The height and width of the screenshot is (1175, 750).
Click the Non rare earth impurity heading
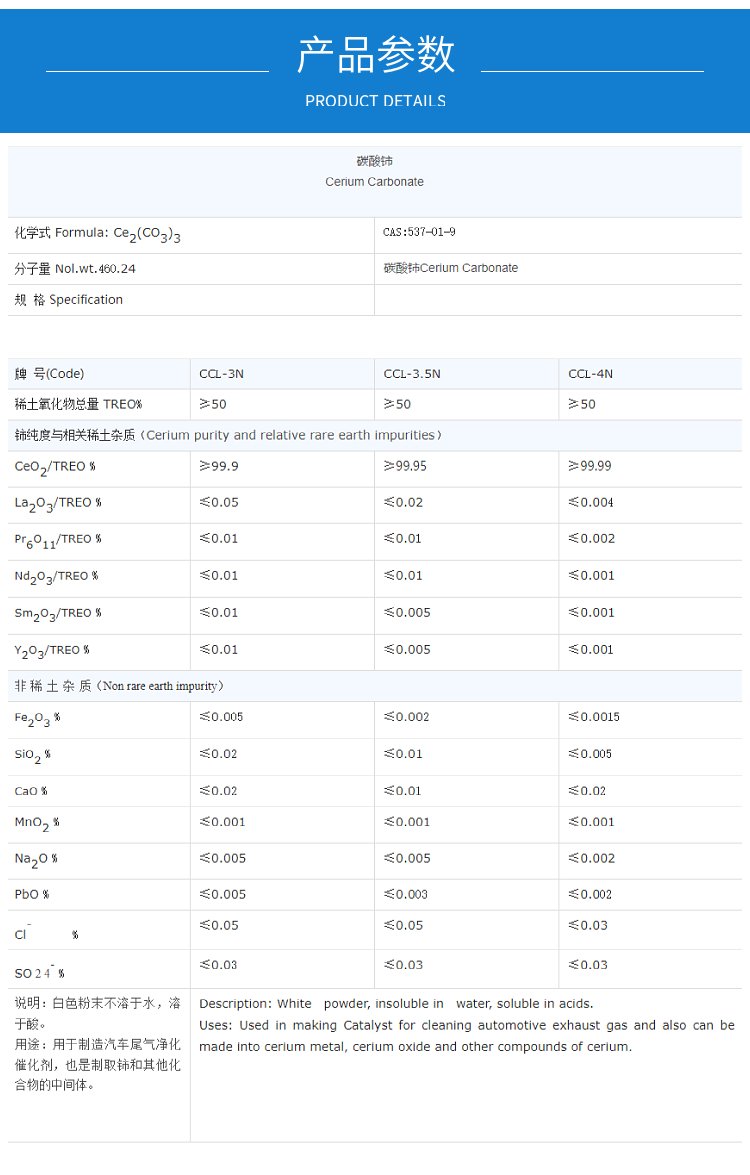click(119, 686)
